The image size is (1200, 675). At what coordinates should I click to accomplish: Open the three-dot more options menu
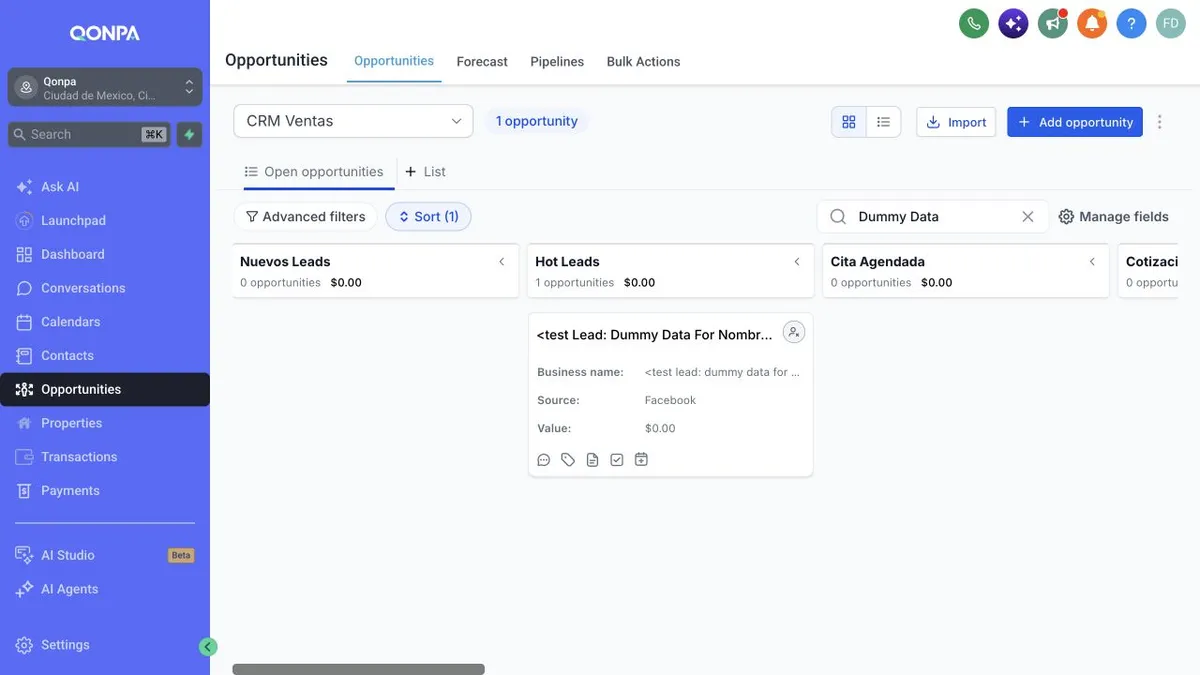coord(1160,122)
